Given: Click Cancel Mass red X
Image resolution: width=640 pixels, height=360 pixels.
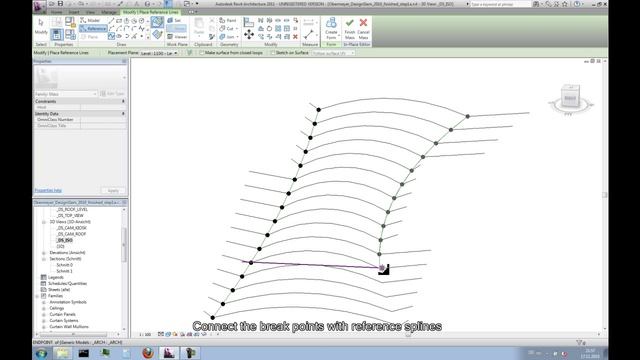Looking at the screenshot, I should (363, 29).
